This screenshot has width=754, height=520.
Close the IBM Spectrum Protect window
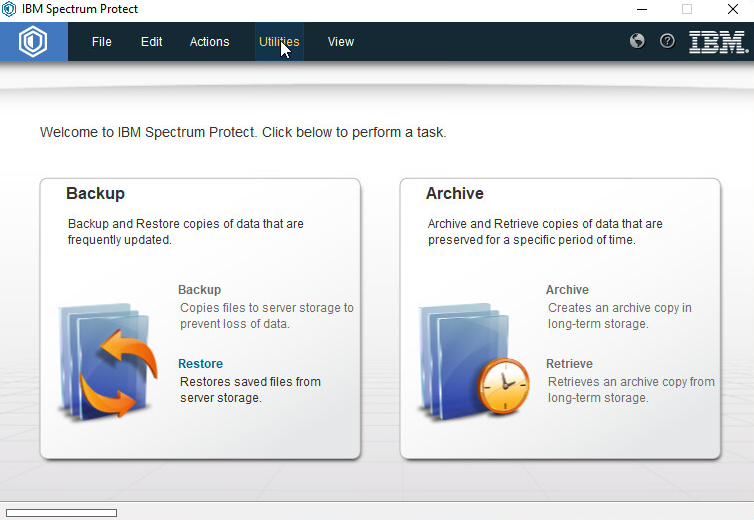[732, 9]
